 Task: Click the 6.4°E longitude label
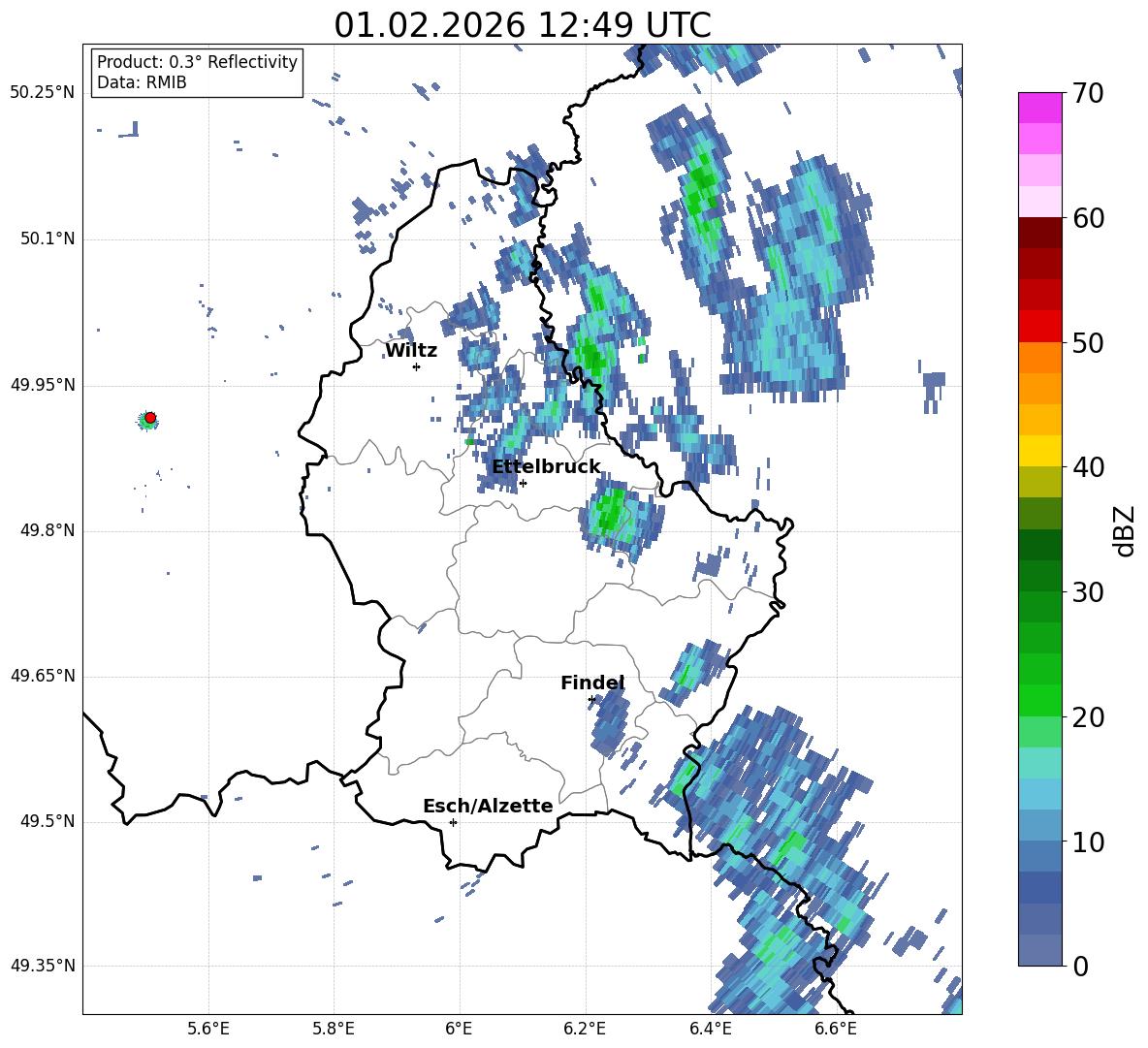[710, 1029]
